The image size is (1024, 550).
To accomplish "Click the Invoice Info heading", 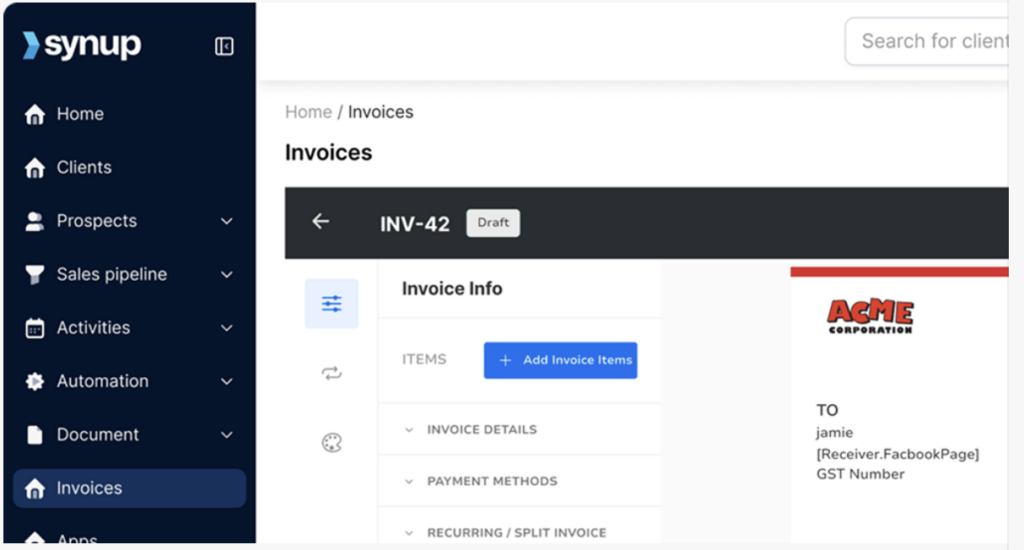I will click(452, 289).
